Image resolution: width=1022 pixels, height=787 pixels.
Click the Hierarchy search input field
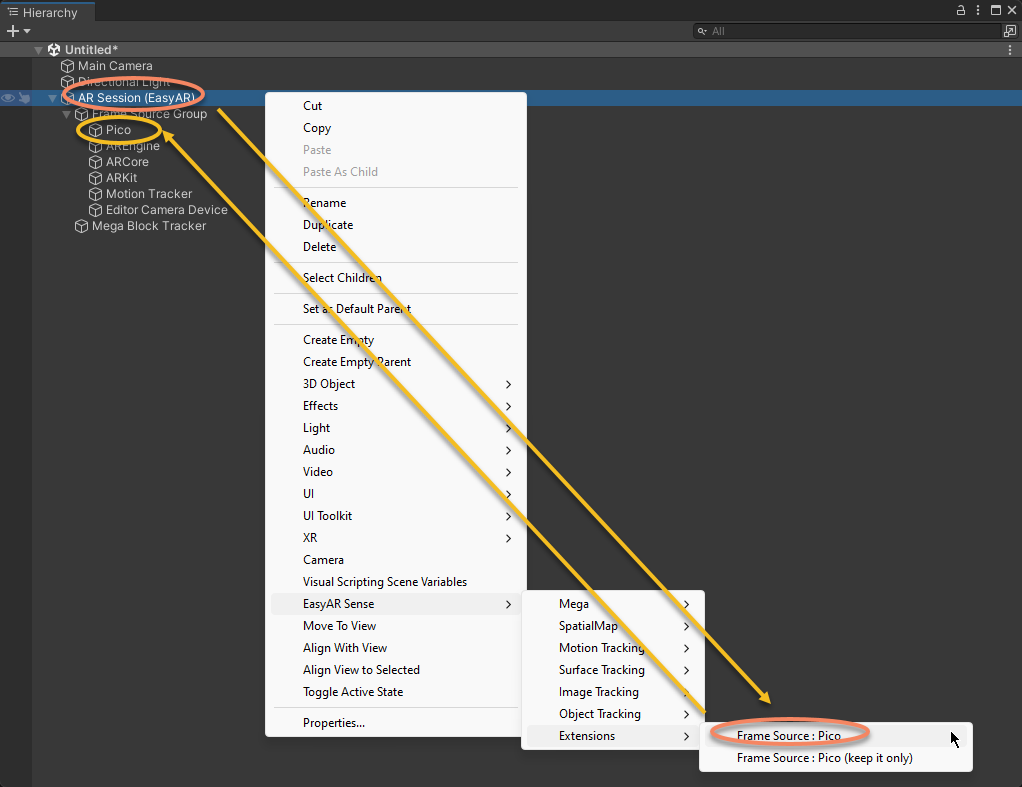pos(850,31)
